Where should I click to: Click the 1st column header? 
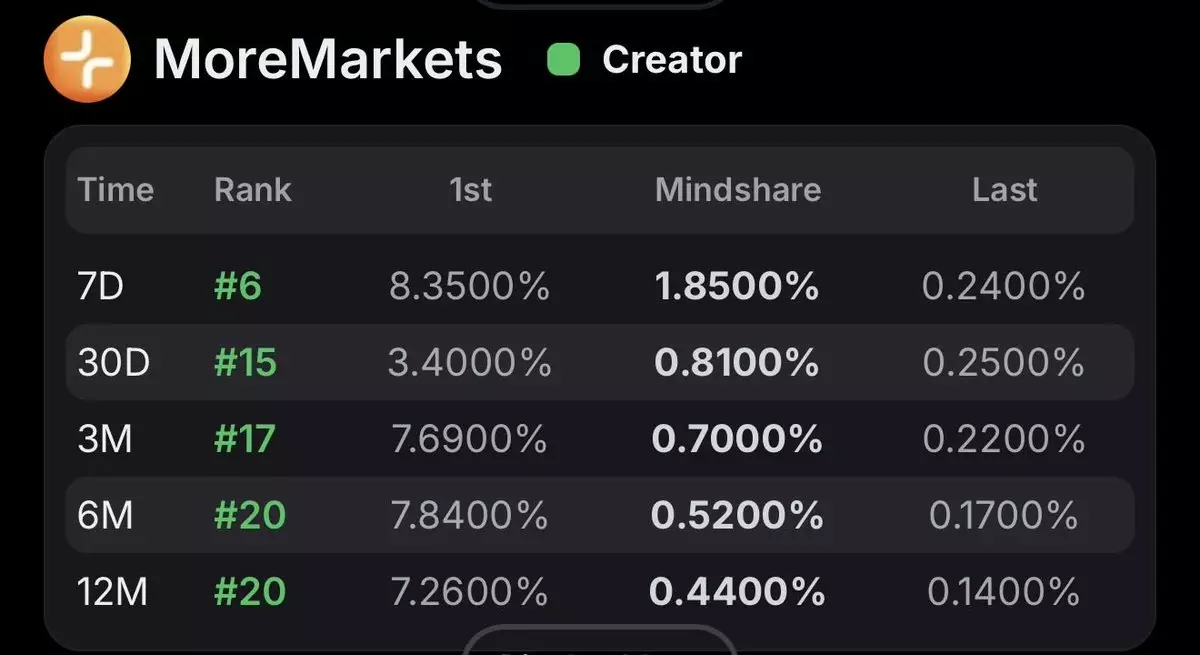tap(470, 190)
